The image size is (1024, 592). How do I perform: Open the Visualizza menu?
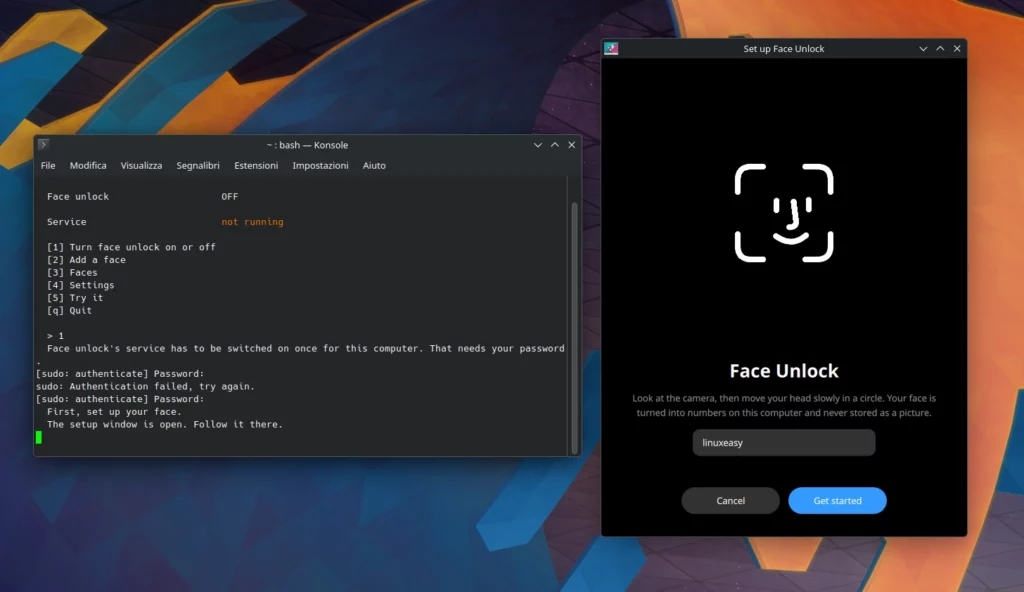pyautogui.click(x=141, y=165)
